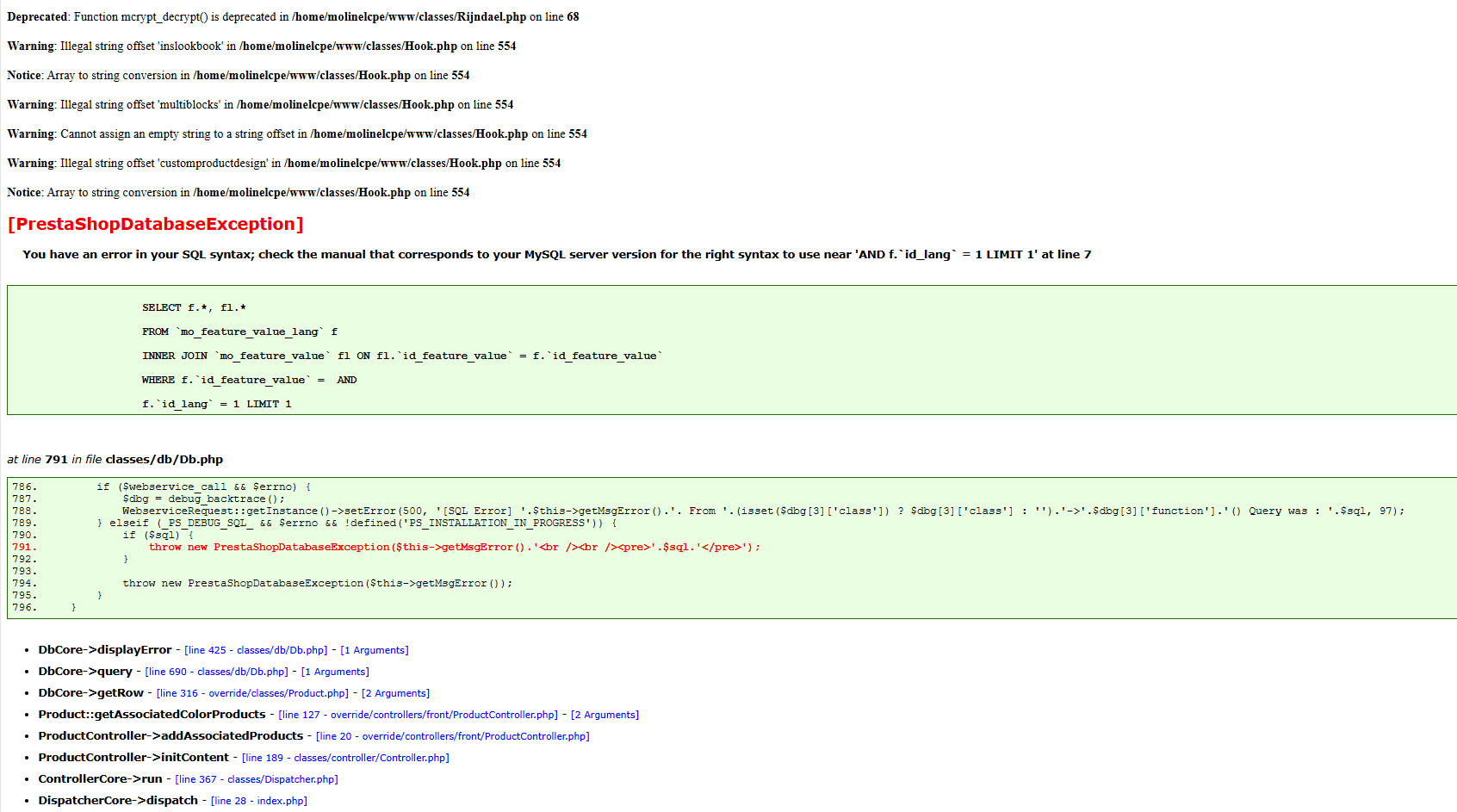
Task: Click the mcrypt_decrypt() deprecated message
Action: point(293,16)
